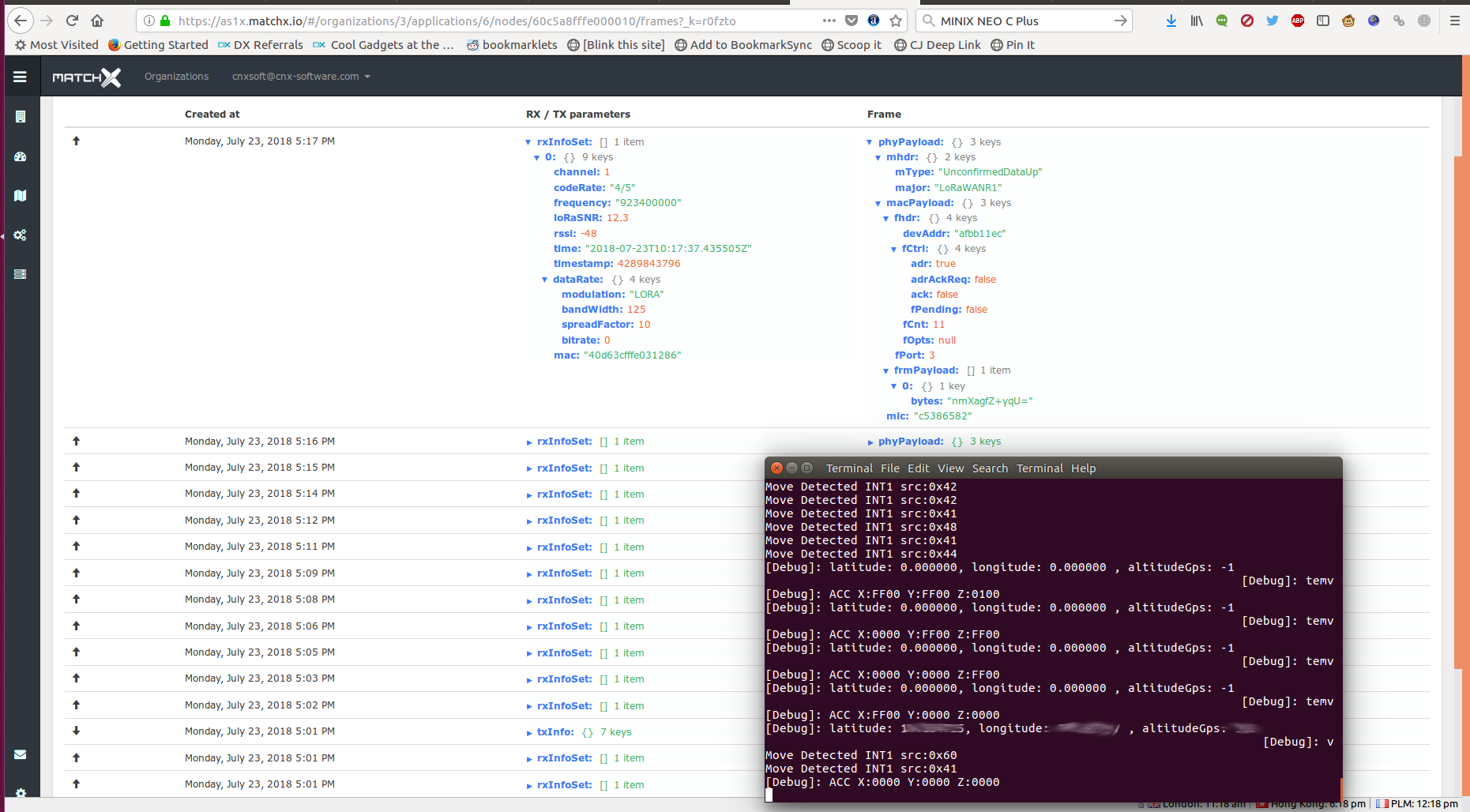
Task: Collapse the fCtrl node
Action: pos(893,249)
